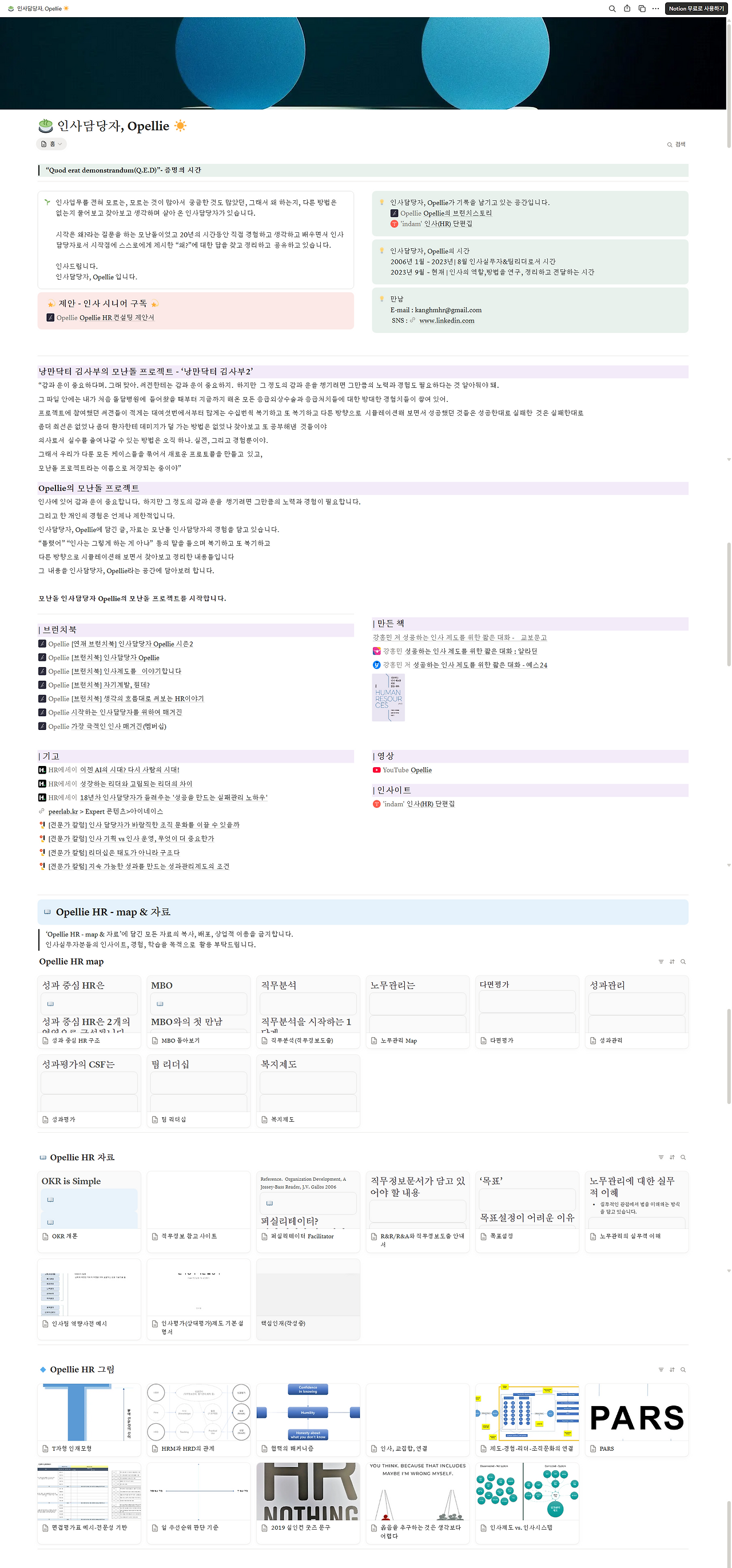Open the 예스24 book link

(x=460, y=665)
